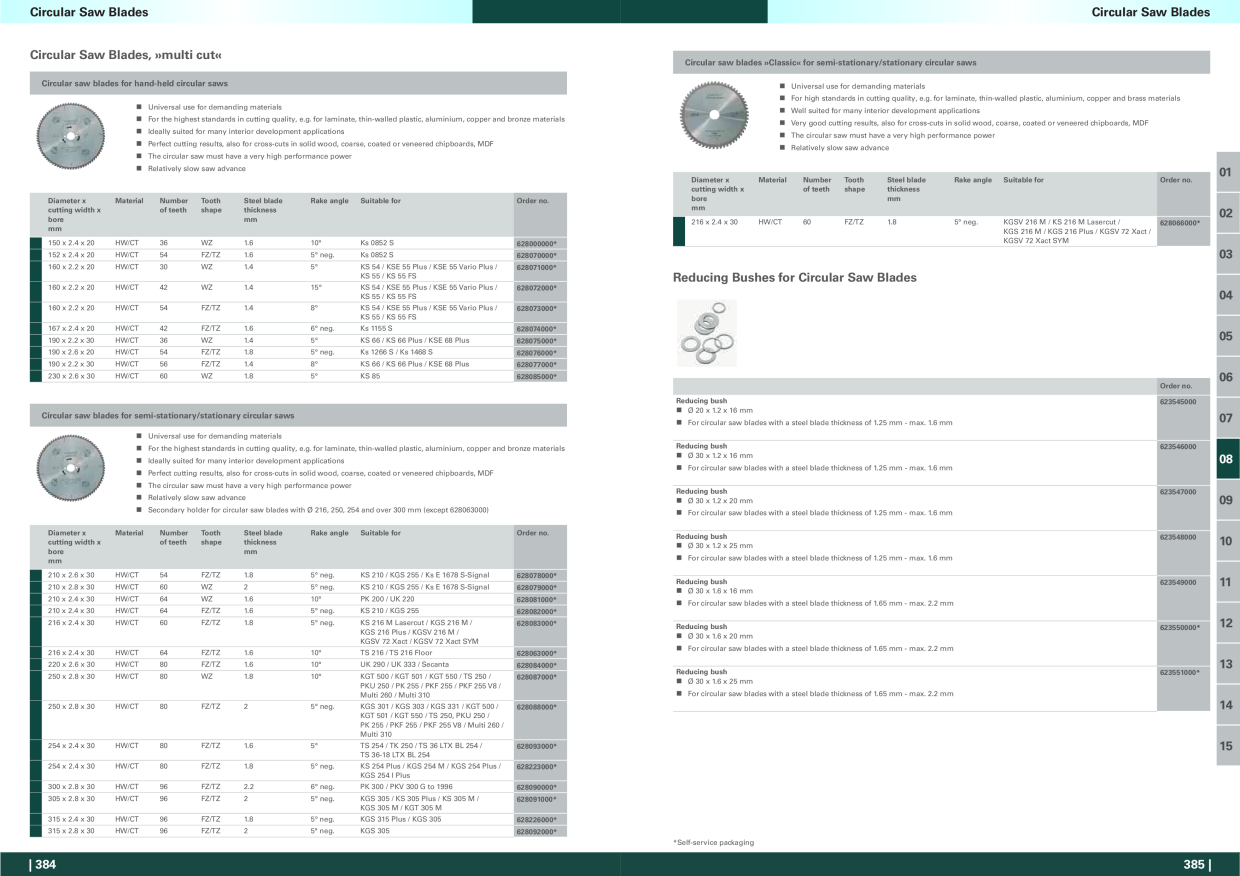Select order number 628066000* in Classic table
Viewport: 1240px width, 876px height.
[x=1180, y=223]
